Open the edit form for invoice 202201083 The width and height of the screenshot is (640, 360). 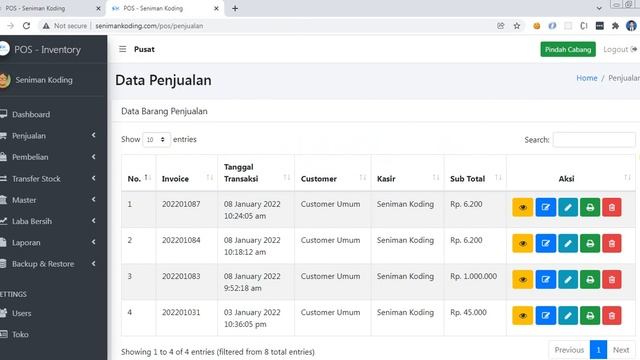(x=545, y=280)
